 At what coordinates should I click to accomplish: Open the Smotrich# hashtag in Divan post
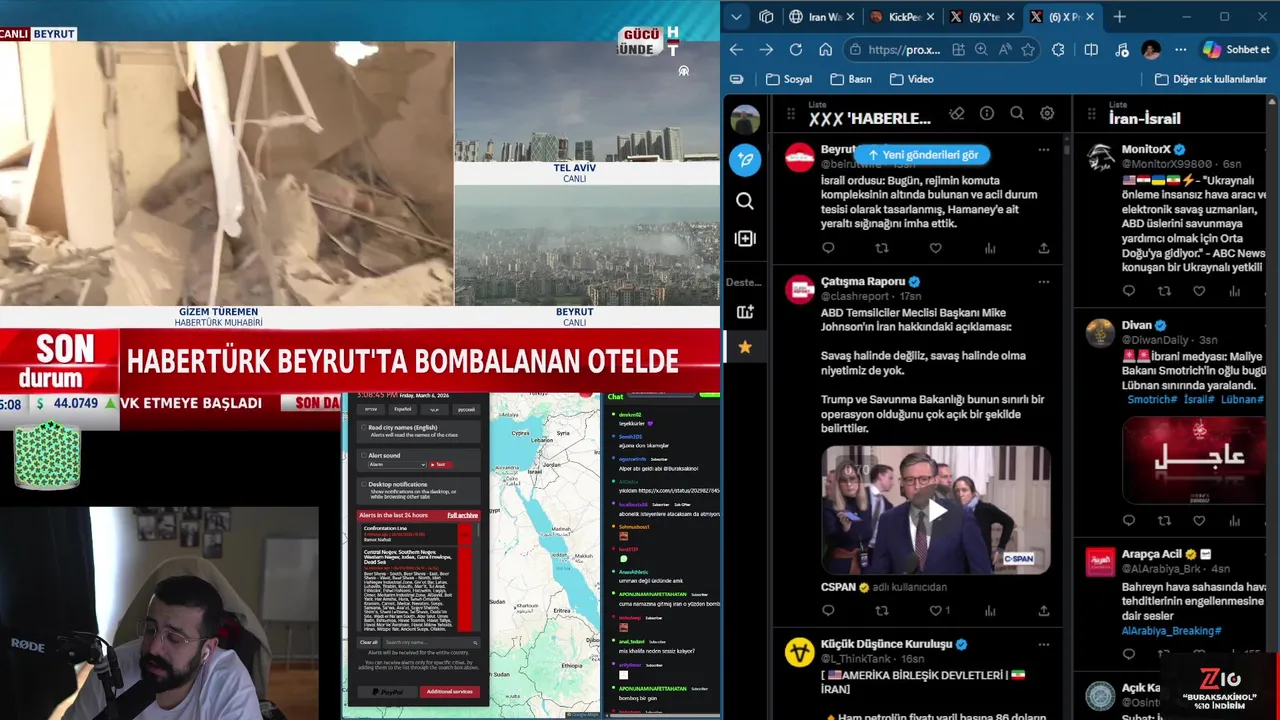coord(1152,399)
